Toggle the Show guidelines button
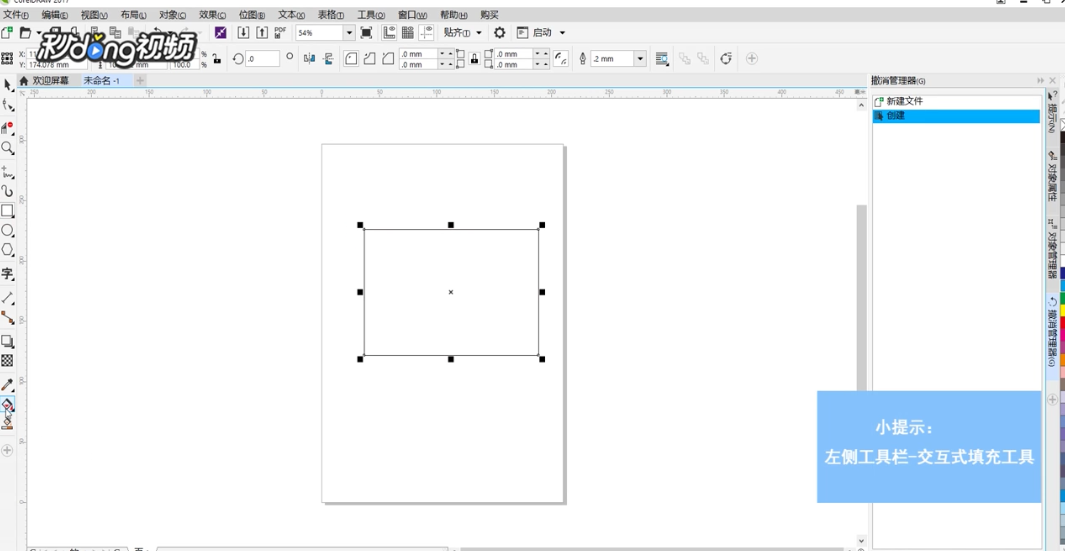1065x551 pixels. point(426,33)
